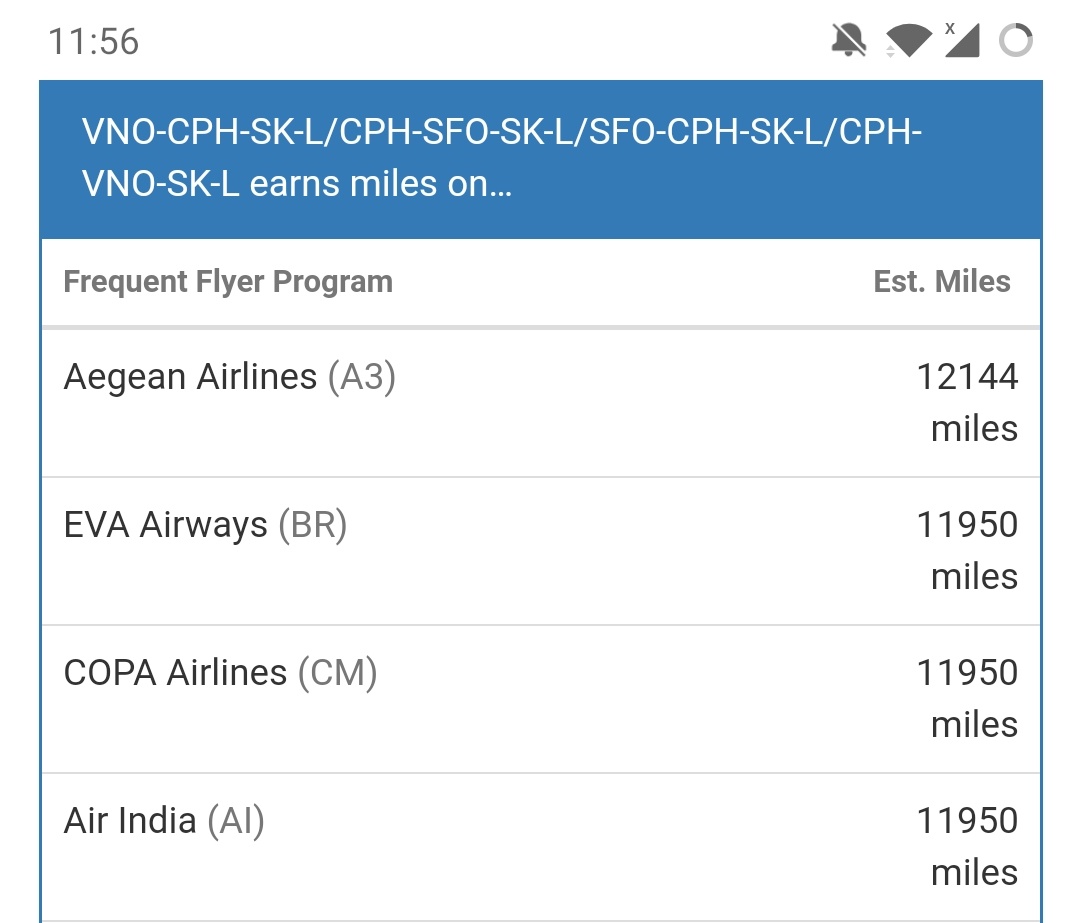This screenshot has height=923, width=1080.
Task: Tap the (A3) airline code label
Action: (362, 377)
